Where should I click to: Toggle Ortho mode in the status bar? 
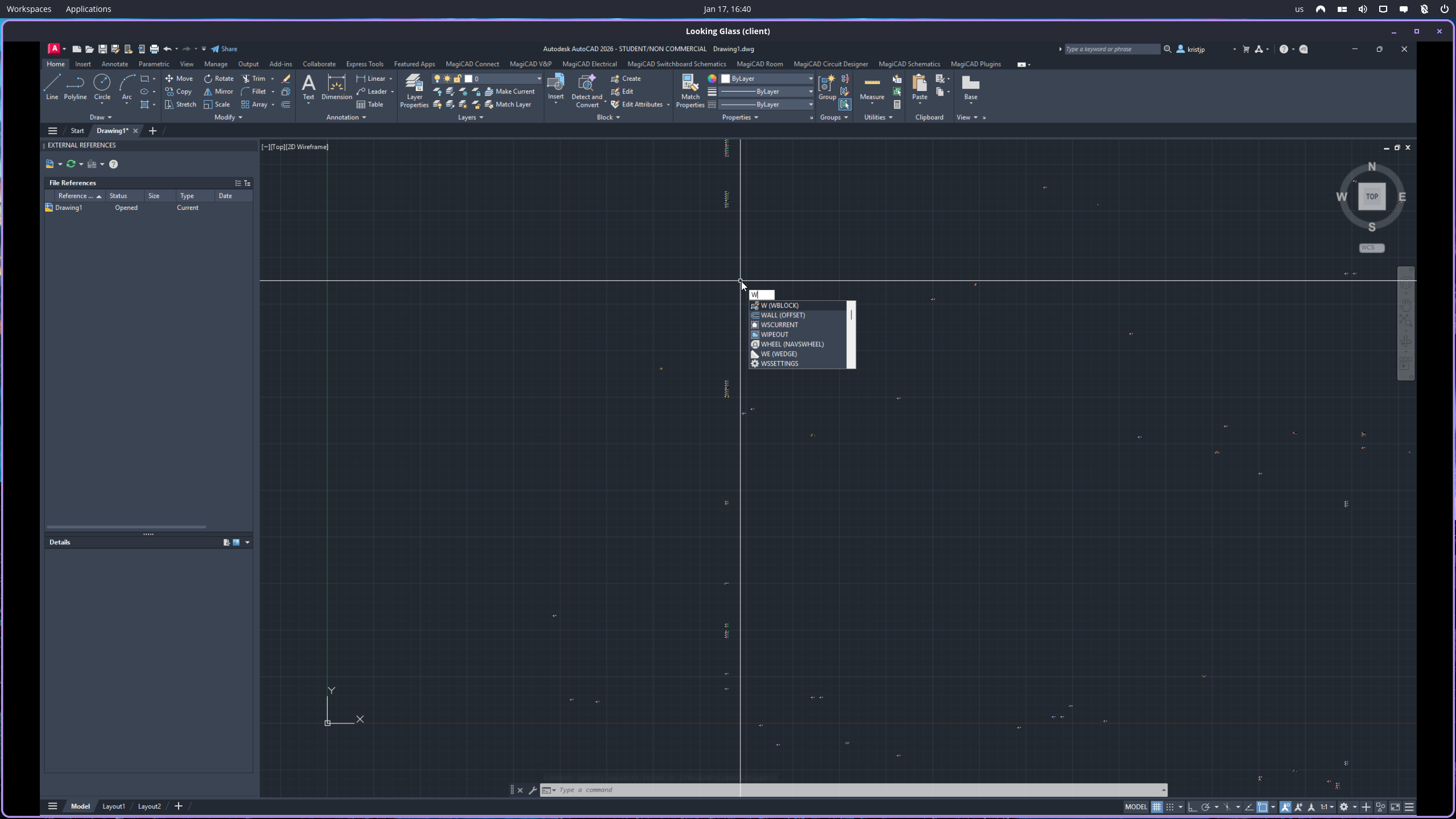pos(1192,806)
